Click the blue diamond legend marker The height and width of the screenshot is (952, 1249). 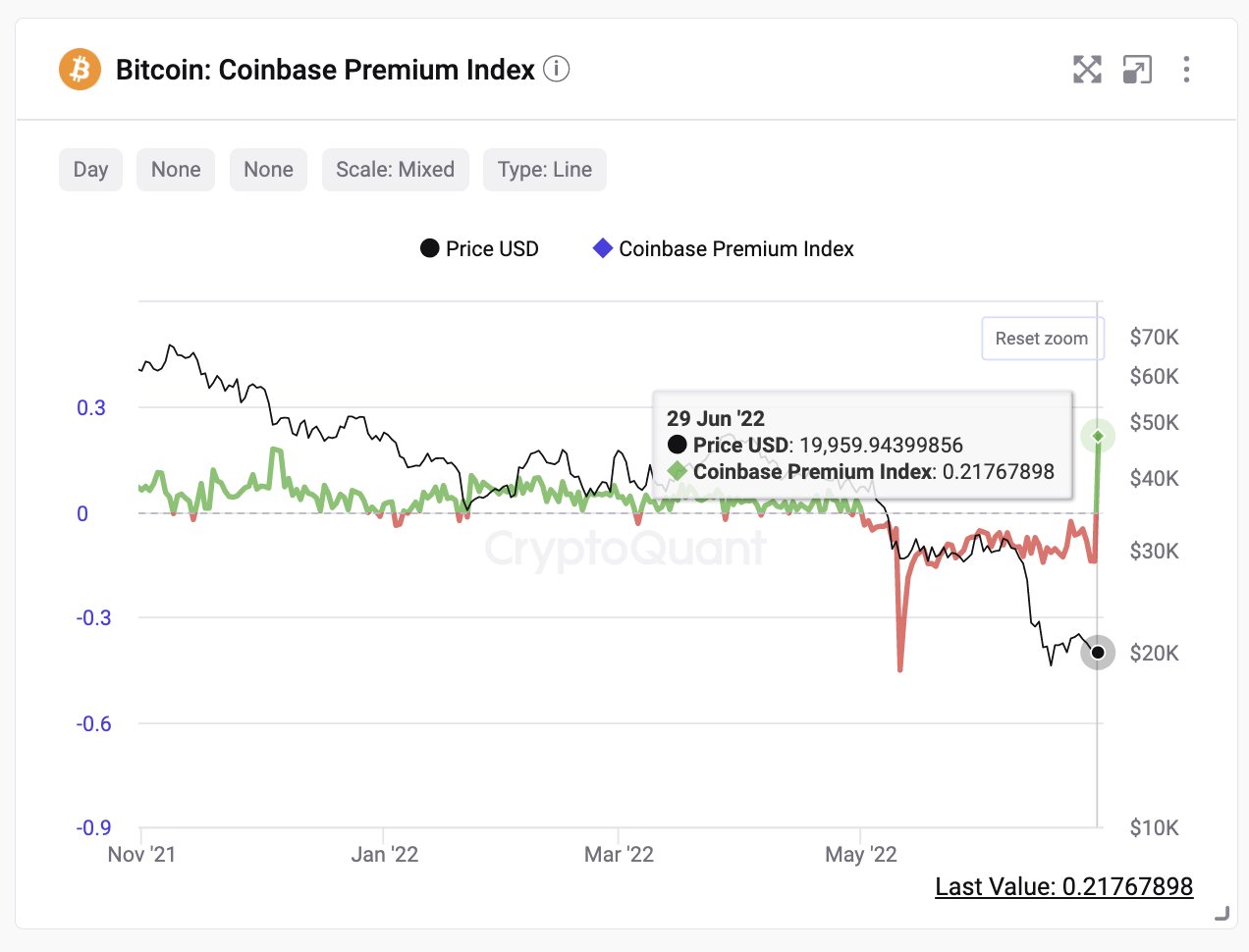603,248
